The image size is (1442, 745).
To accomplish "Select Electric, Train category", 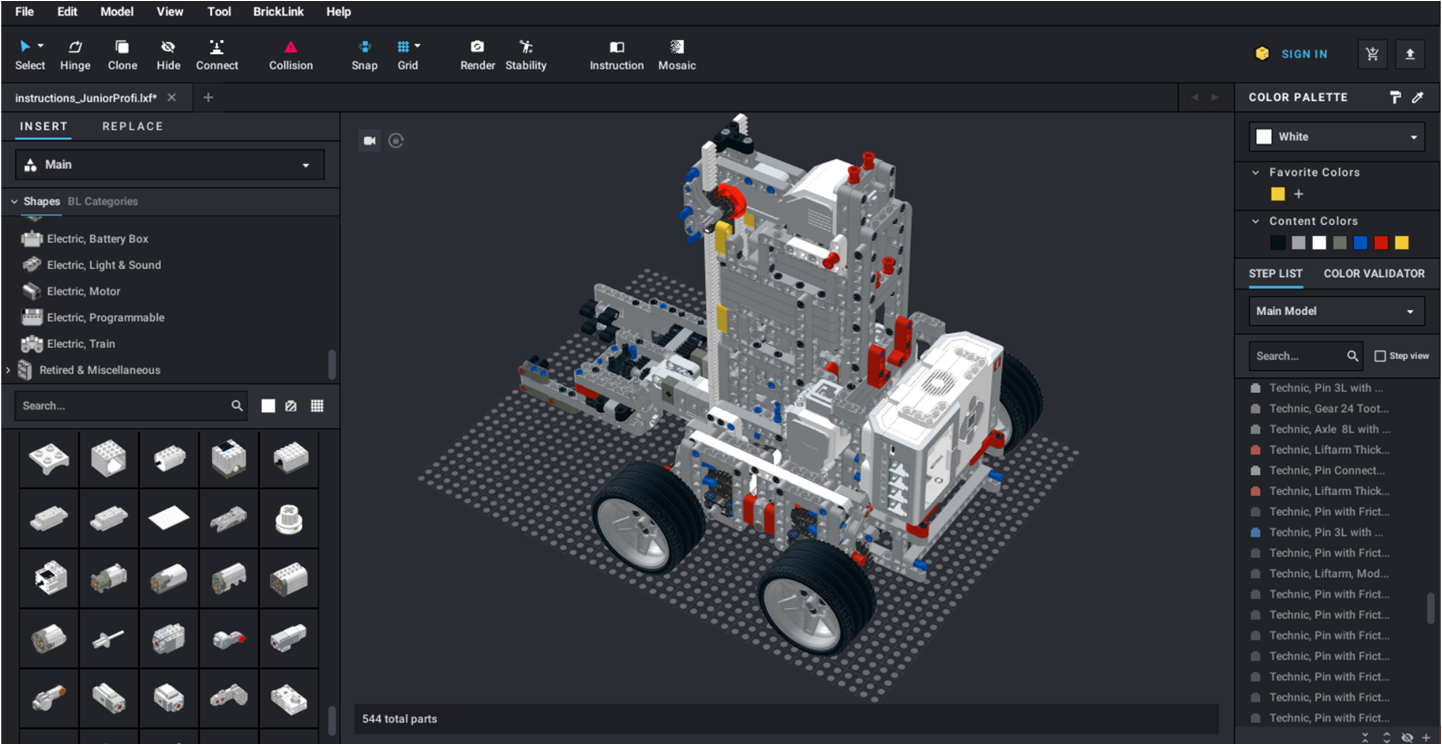I will click(81, 344).
